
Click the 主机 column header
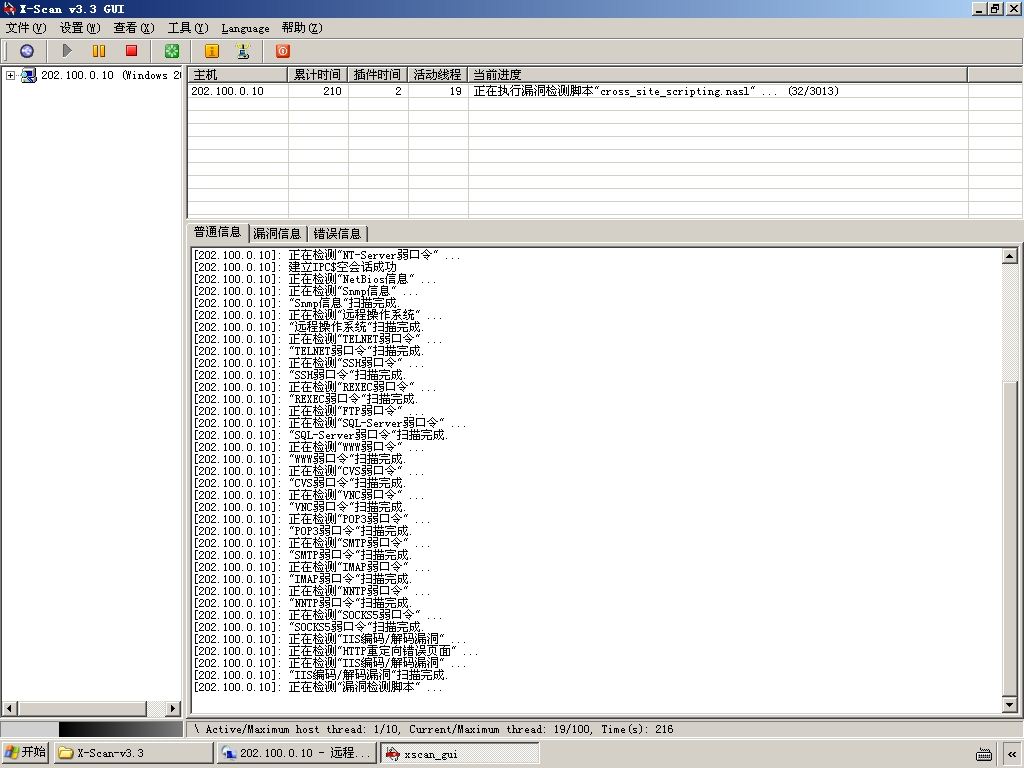[238, 75]
